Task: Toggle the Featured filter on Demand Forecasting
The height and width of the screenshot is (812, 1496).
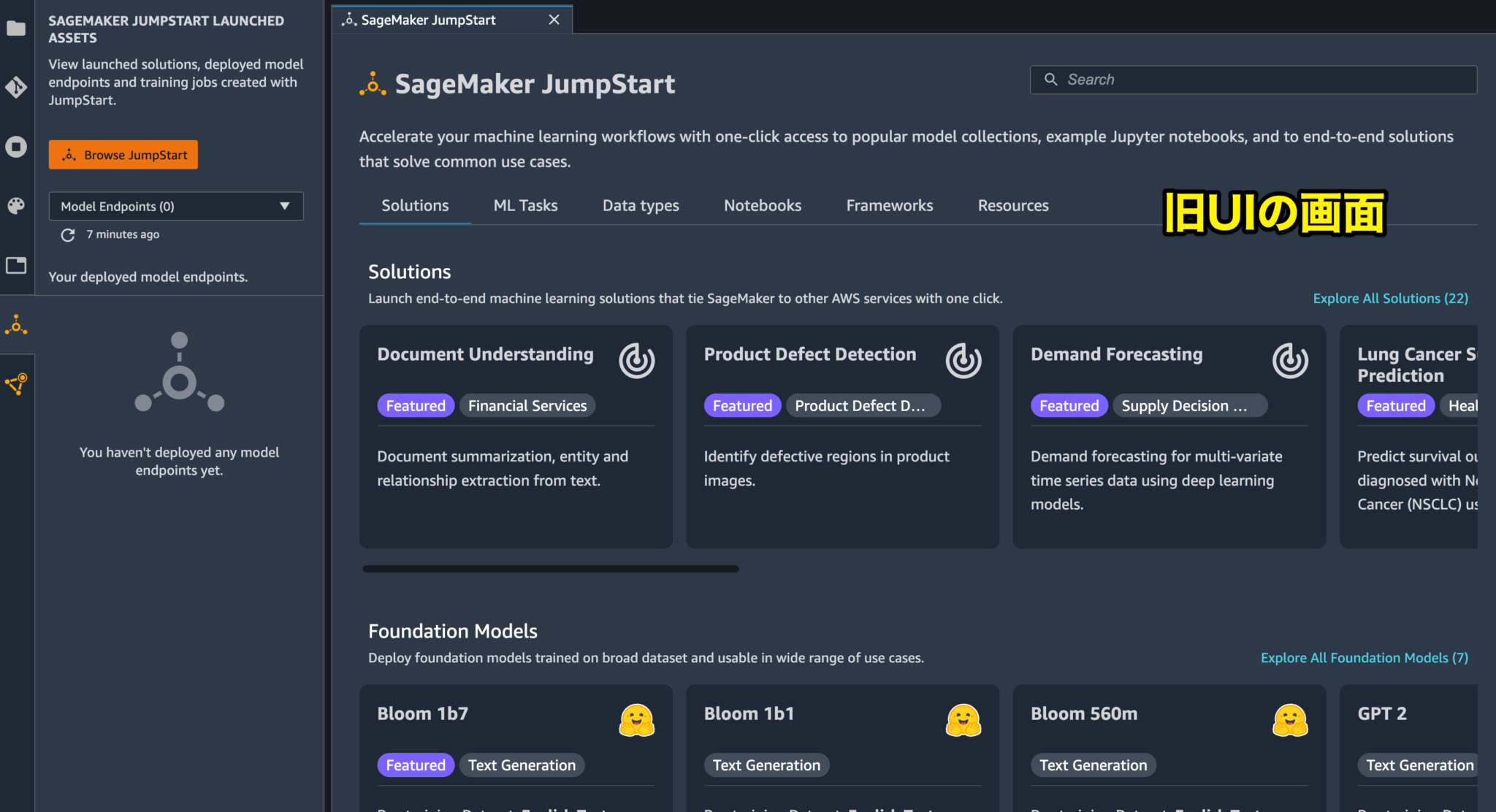Action: point(1069,405)
